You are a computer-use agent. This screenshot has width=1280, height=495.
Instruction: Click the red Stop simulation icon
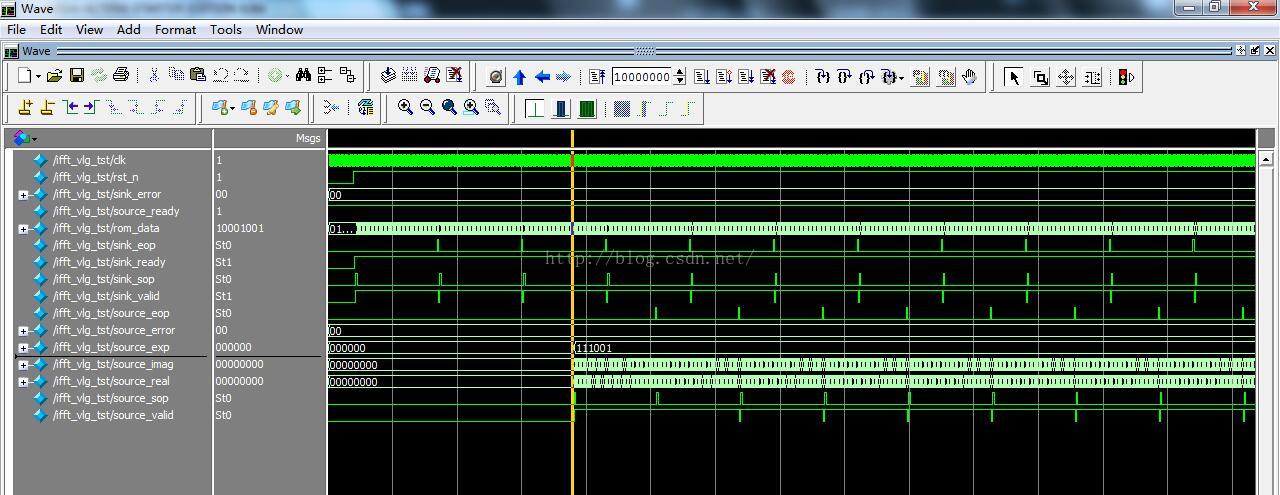790,77
